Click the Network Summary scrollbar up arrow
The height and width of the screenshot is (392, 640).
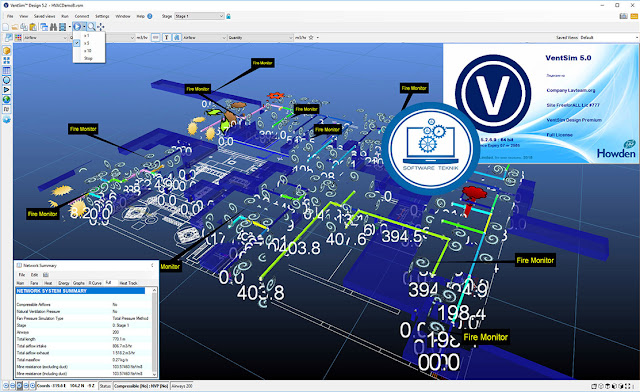[154, 290]
